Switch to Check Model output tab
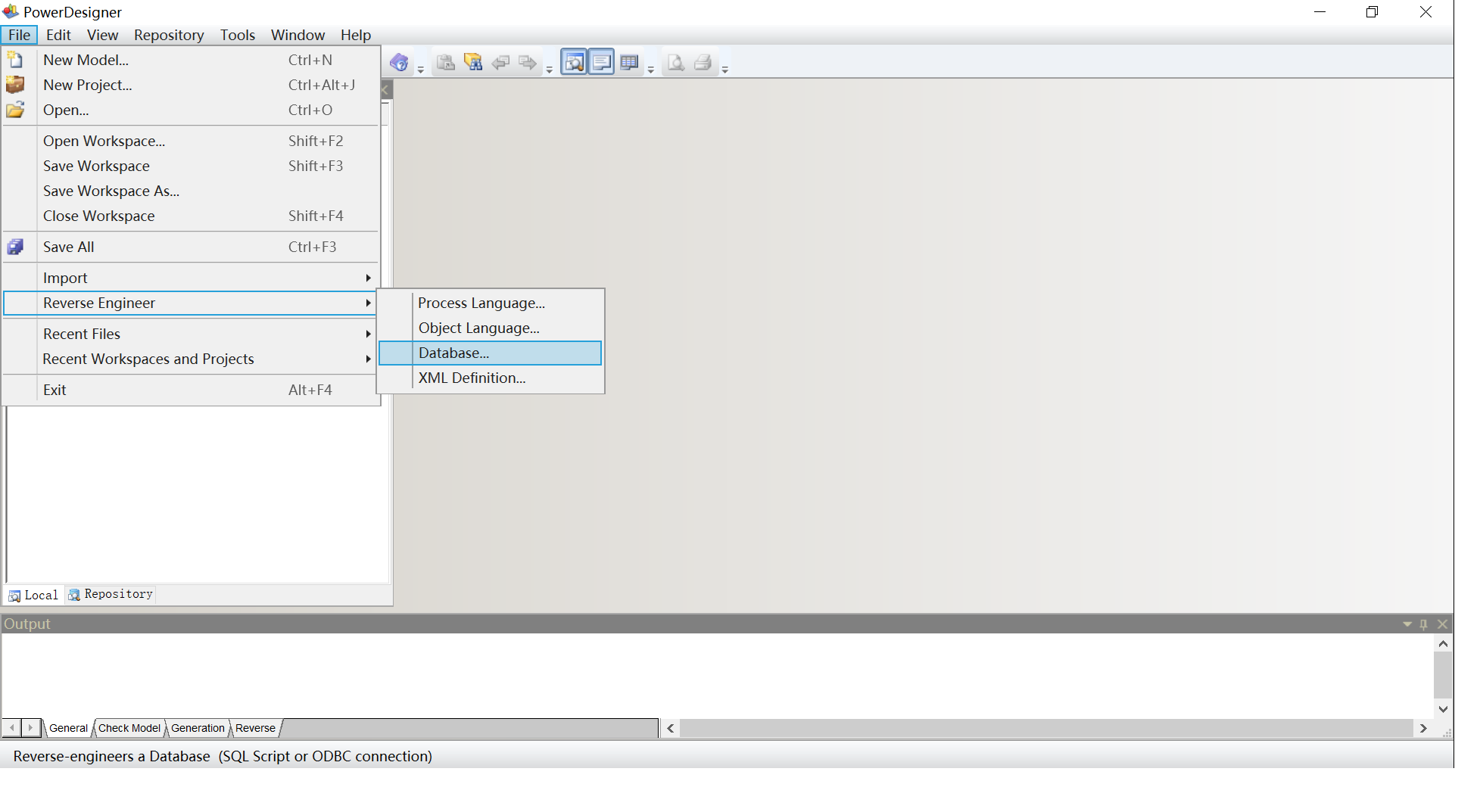The image size is (1480, 812). pos(129,728)
